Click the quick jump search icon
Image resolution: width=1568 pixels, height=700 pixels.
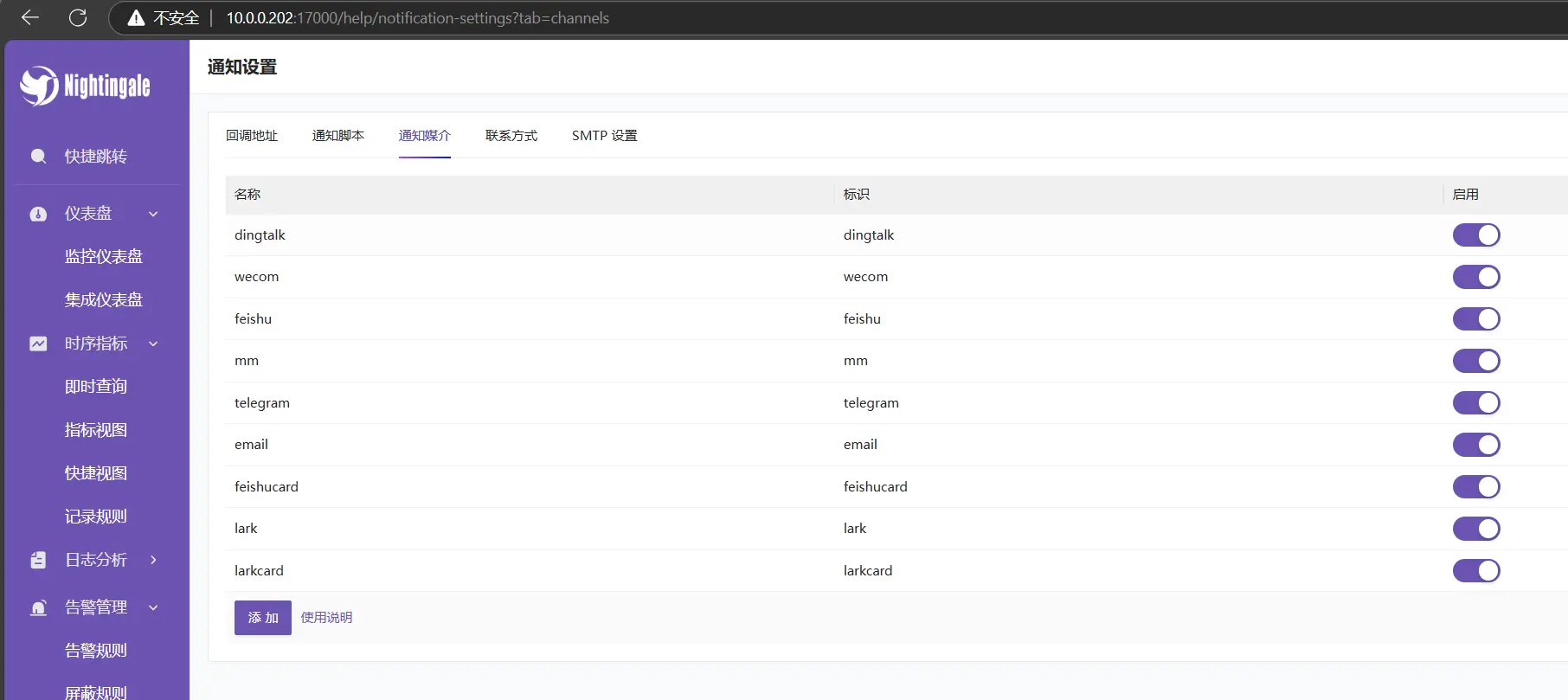pyautogui.click(x=38, y=157)
